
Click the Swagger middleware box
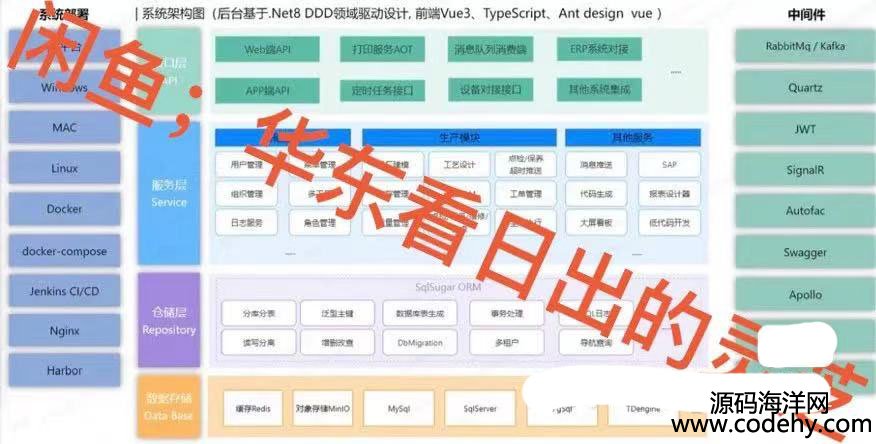pyautogui.click(x=805, y=254)
